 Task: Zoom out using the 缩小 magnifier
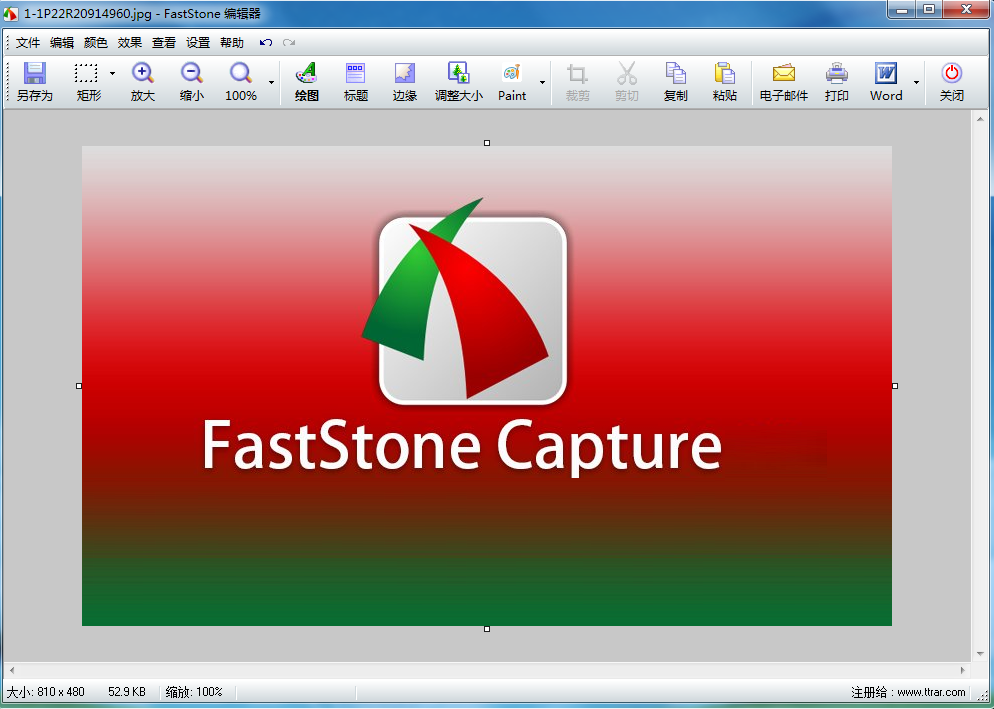pyautogui.click(x=192, y=81)
